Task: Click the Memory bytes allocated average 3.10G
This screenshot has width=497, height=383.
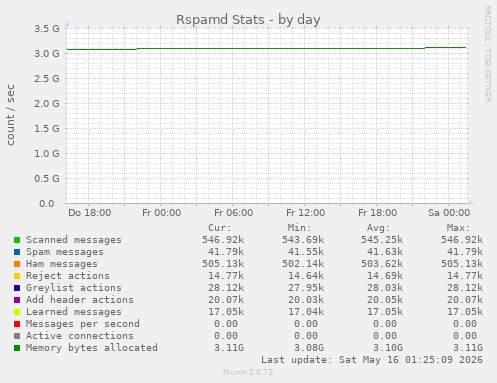Action: 388,348
